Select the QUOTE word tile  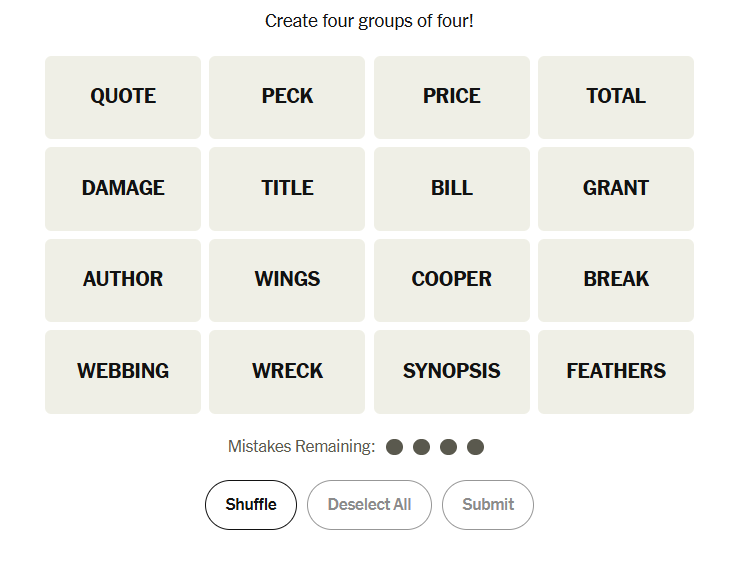tap(123, 97)
